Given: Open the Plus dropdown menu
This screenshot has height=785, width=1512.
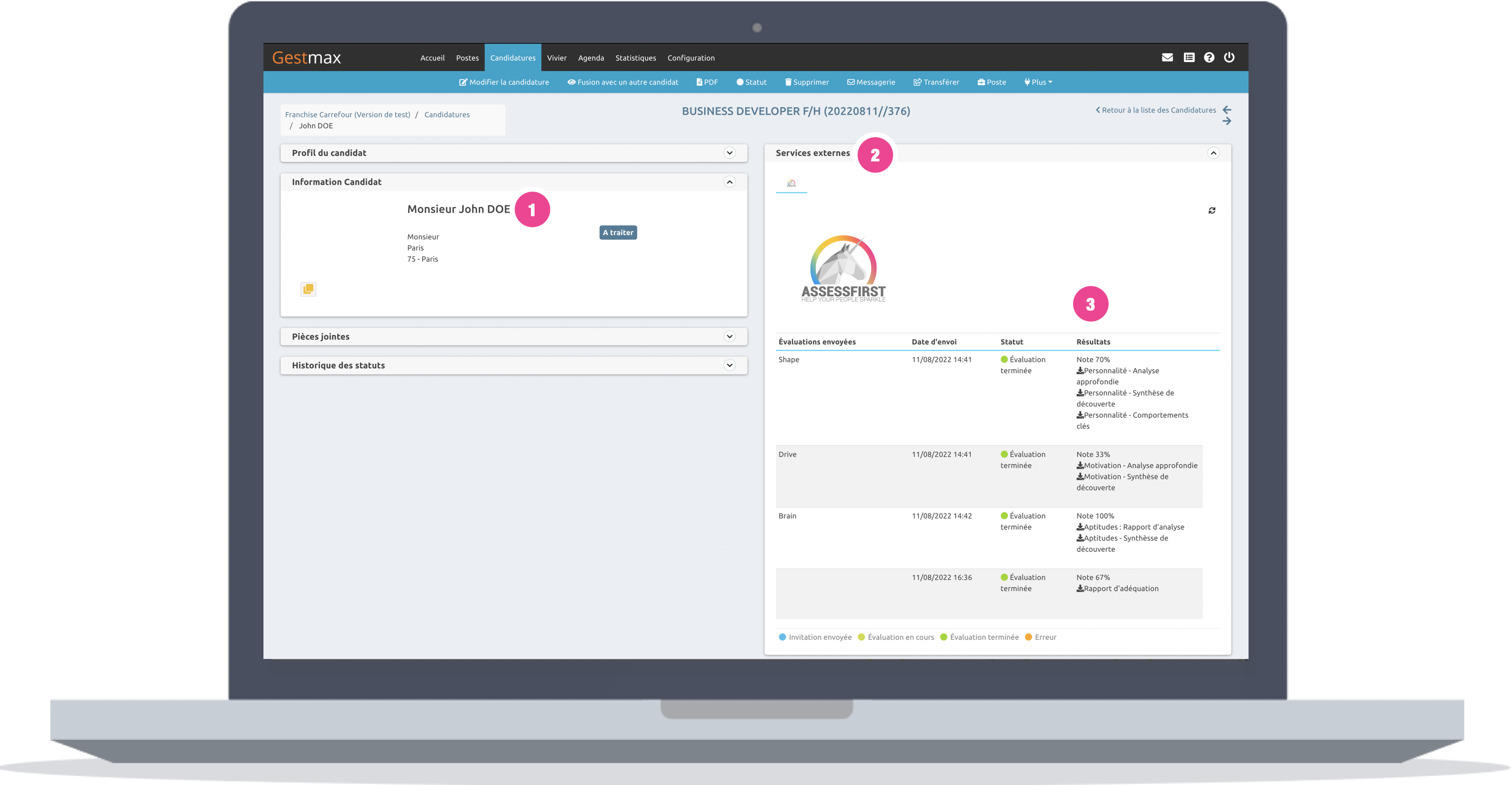Looking at the screenshot, I should click(1038, 82).
